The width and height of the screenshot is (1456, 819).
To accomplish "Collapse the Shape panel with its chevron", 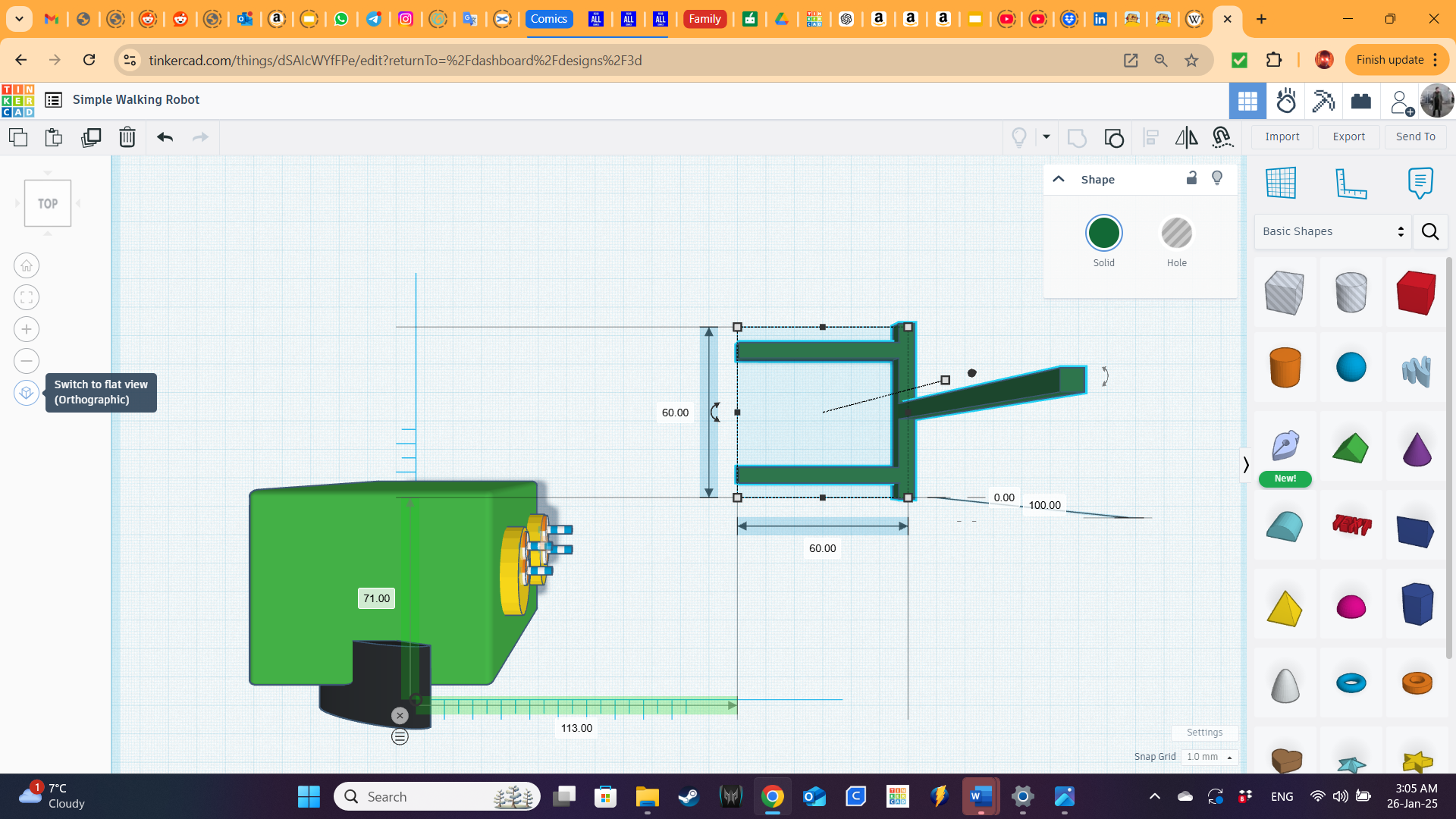I will tap(1058, 179).
